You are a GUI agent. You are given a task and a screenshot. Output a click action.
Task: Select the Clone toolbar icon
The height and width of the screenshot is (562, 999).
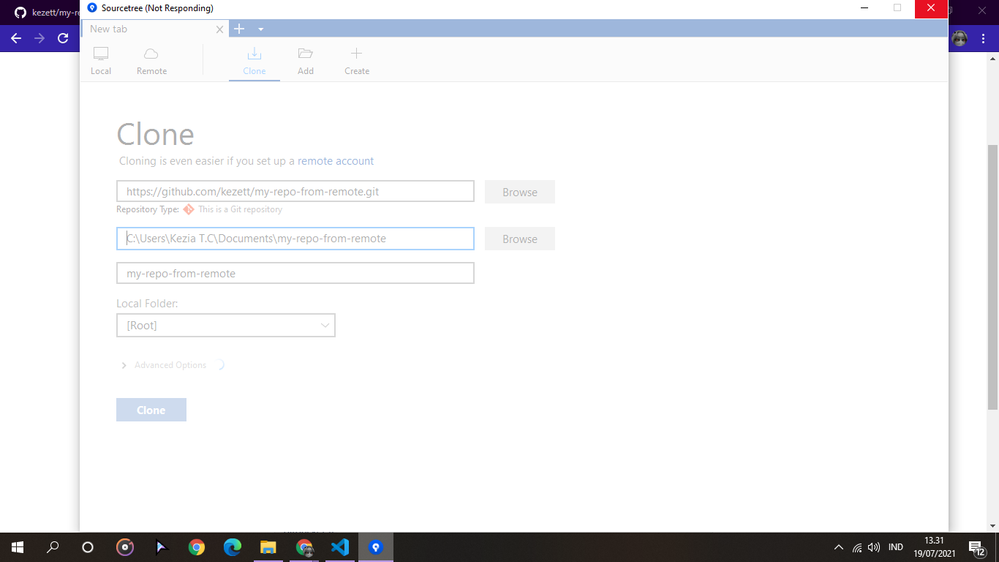pos(254,61)
